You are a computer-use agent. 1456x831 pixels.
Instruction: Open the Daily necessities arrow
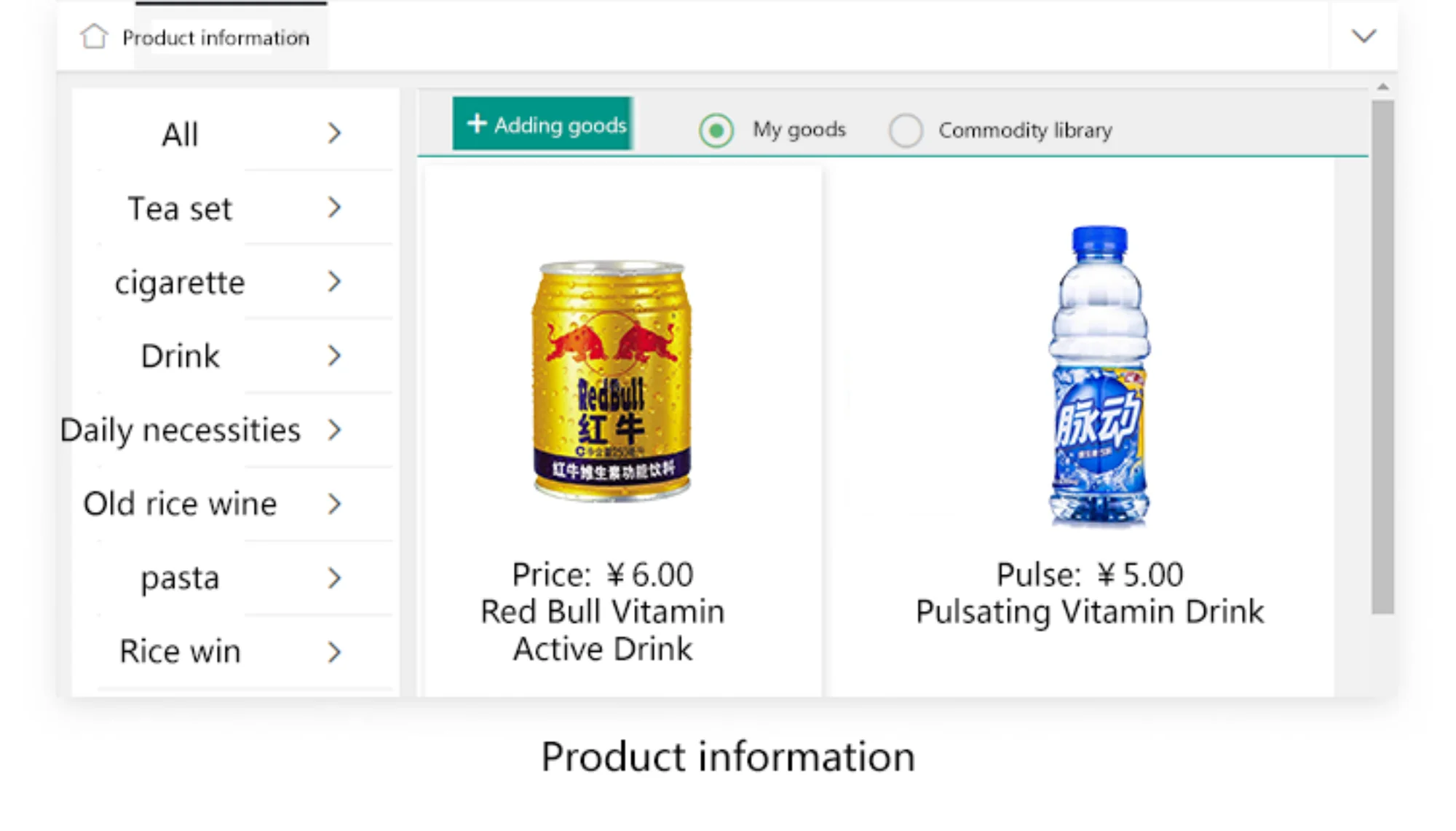334,430
